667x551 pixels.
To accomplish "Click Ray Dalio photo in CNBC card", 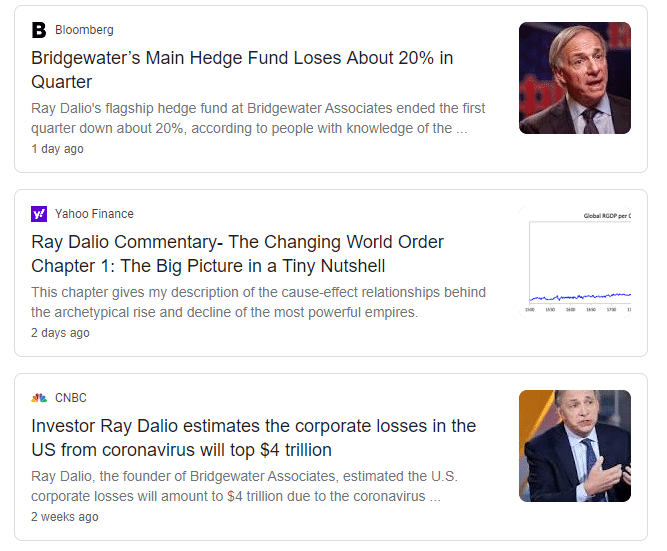I will [x=575, y=446].
